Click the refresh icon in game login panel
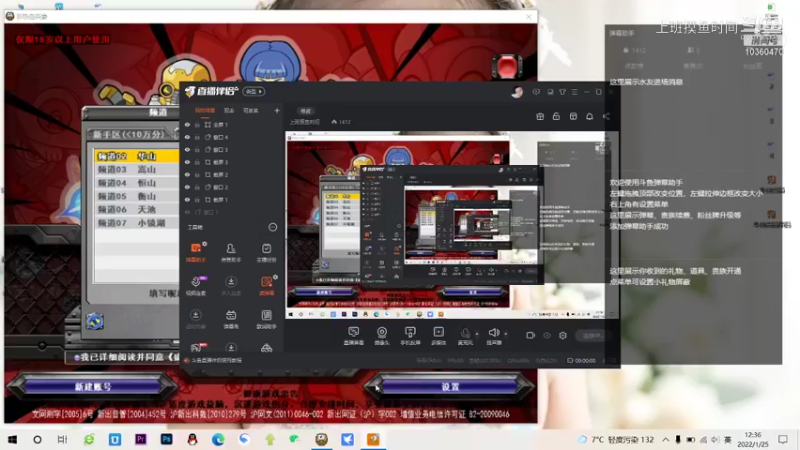Viewport: 800px width, 450px height. click(95, 321)
